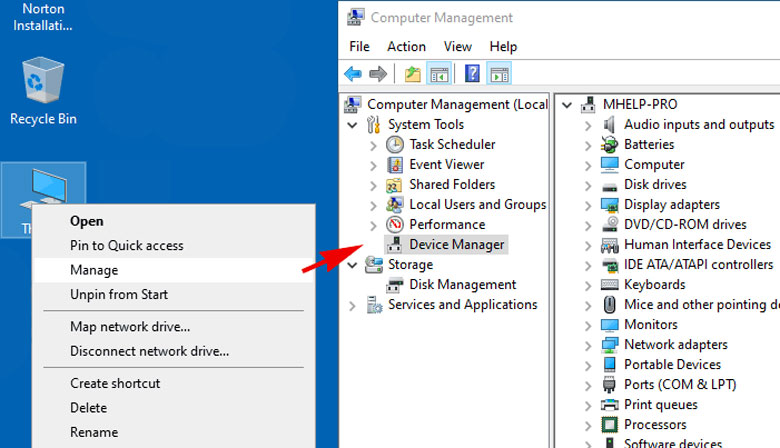Click the Help book icon in toolbar
This screenshot has width=780, height=448.
tap(472, 74)
